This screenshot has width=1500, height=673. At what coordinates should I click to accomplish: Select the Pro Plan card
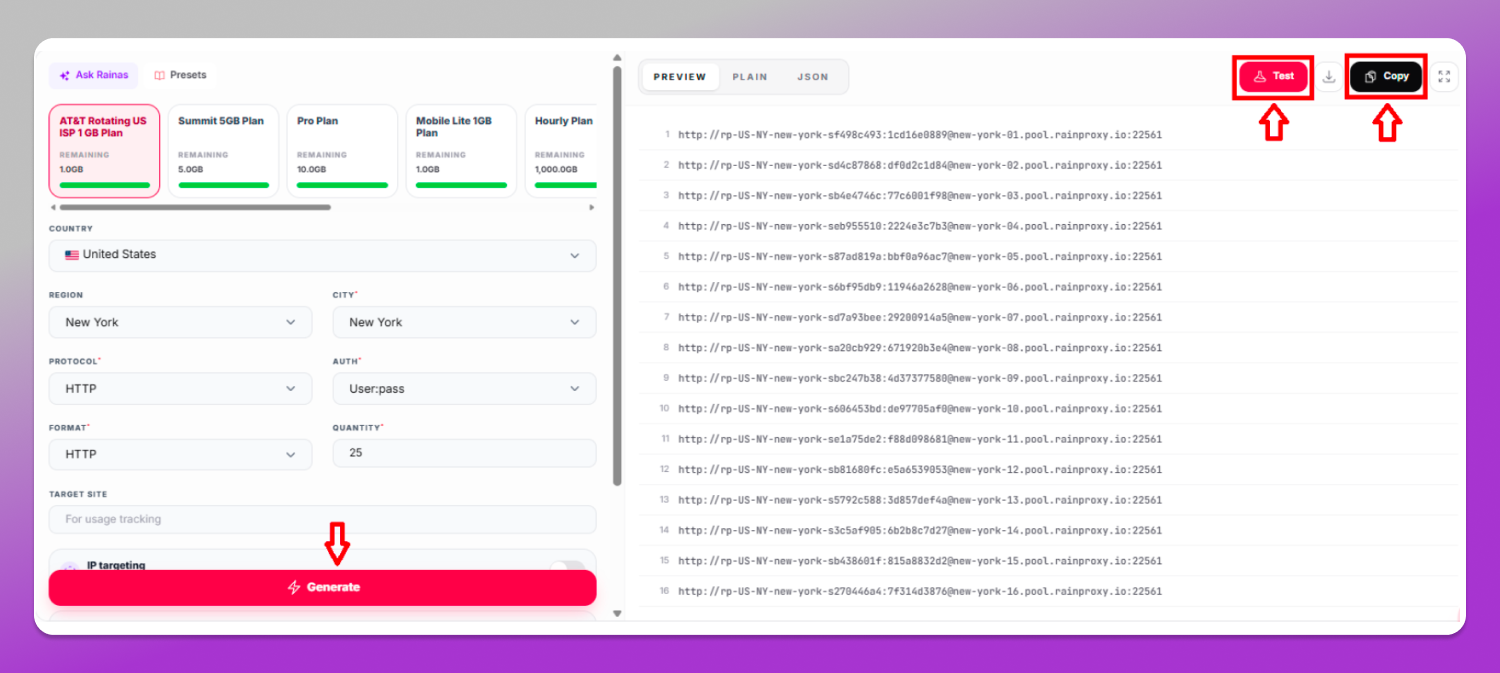[342, 151]
